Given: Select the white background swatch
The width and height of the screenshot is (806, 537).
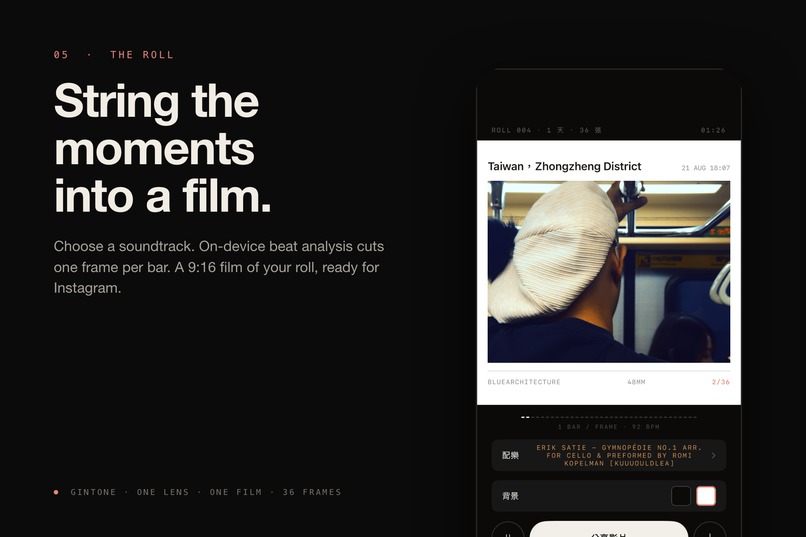Looking at the screenshot, I should pyautogui.click(x=706, y=496).
